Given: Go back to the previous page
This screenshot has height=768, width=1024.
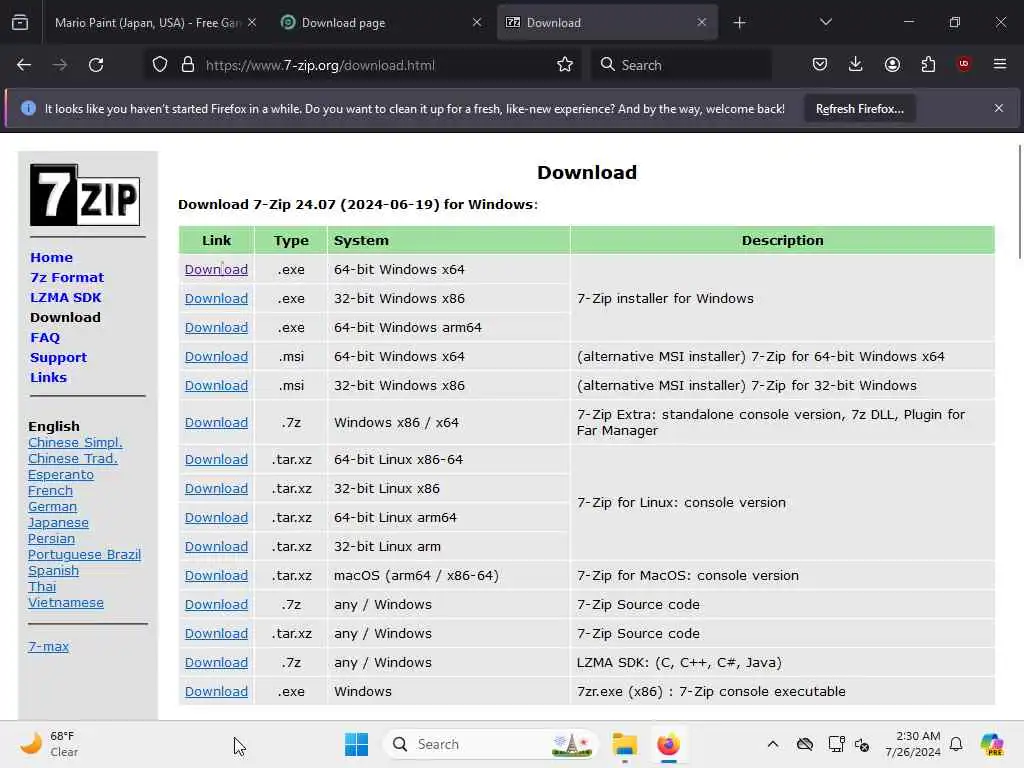Looking at the screenshot, I should 24,65.
